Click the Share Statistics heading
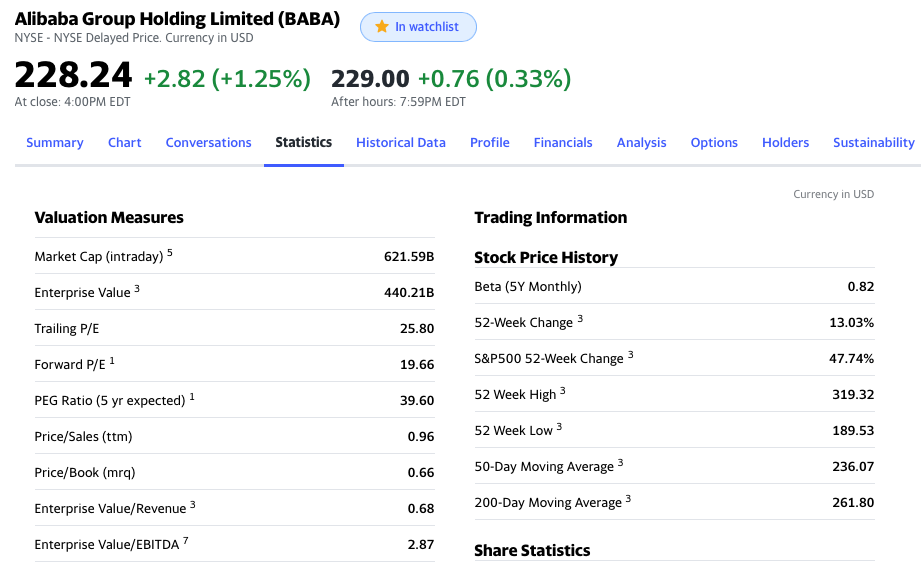 [532, 550]
